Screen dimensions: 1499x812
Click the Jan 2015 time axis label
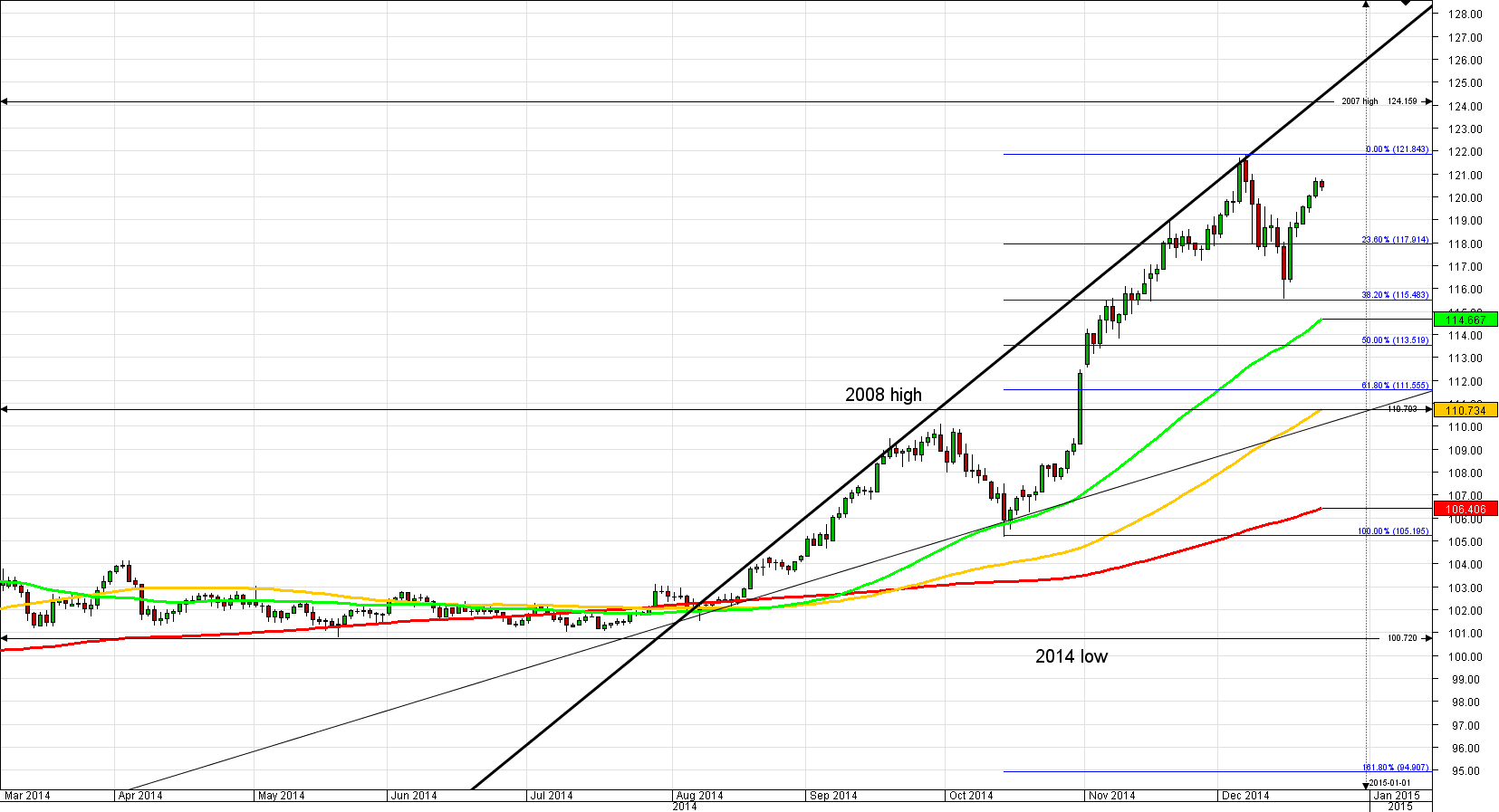click(1398, 796)
